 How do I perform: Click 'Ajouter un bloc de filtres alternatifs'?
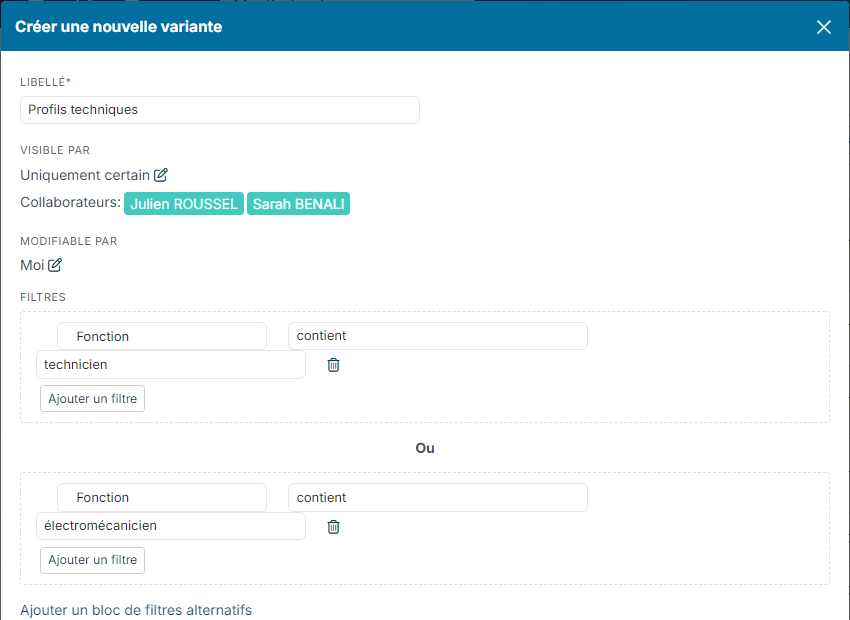[x=136, y=610]
